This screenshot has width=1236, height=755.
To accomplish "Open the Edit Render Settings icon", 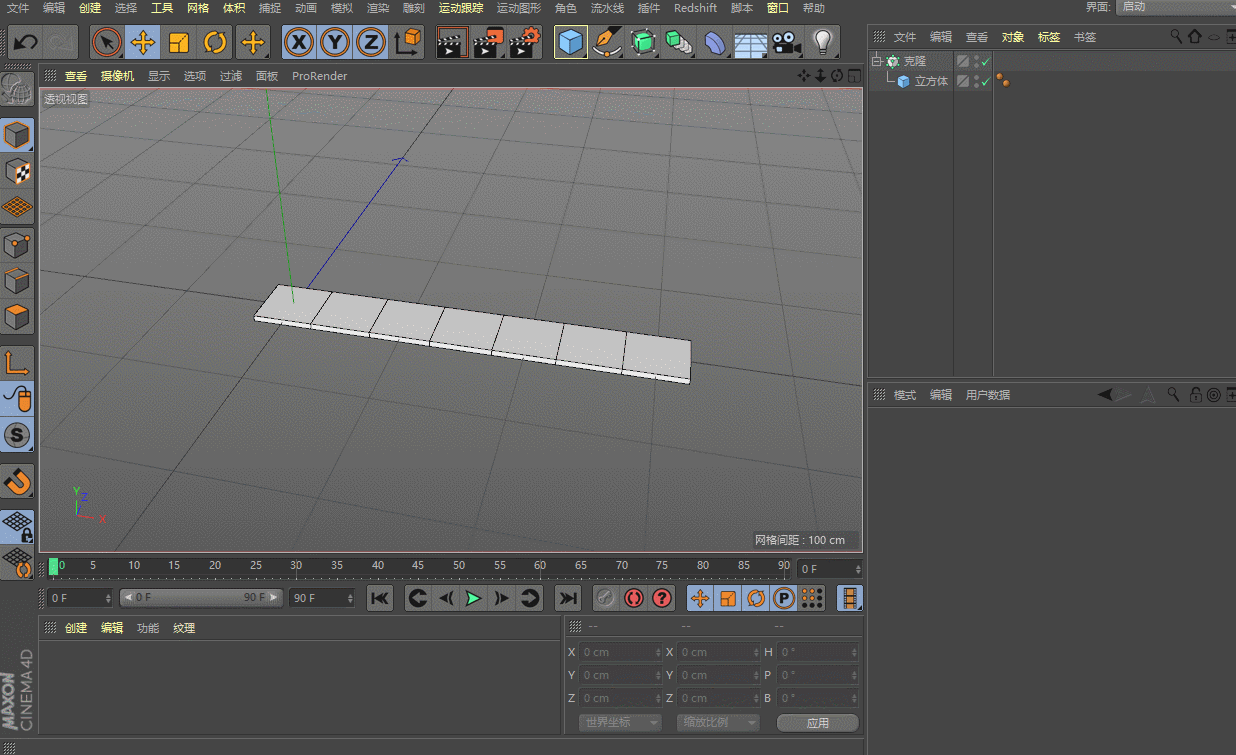I will pyautogui.click(x=524, y=43).
